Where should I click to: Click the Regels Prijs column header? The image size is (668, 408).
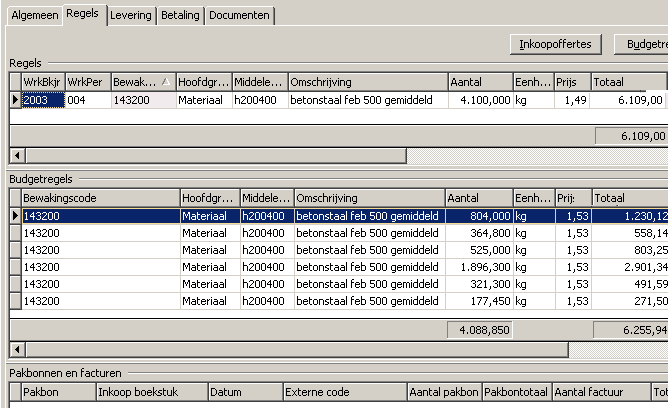pos(572,82)
